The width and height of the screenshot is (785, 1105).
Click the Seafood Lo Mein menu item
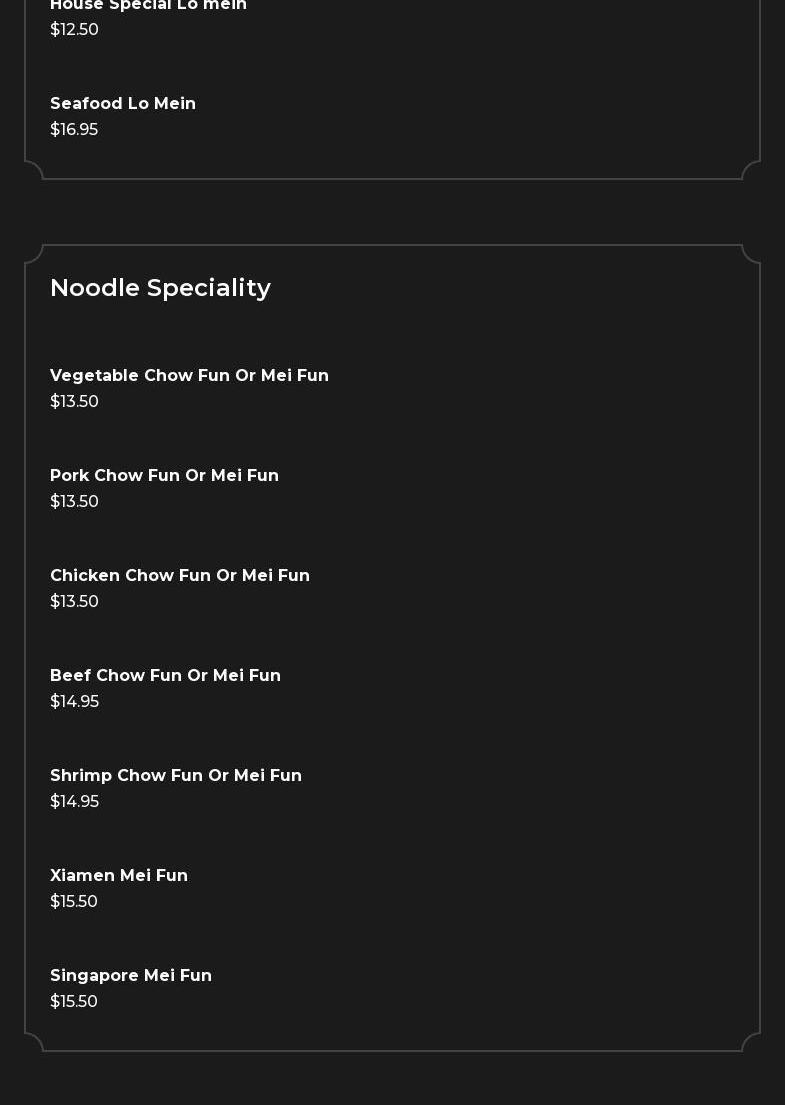[x=123, y=104]
